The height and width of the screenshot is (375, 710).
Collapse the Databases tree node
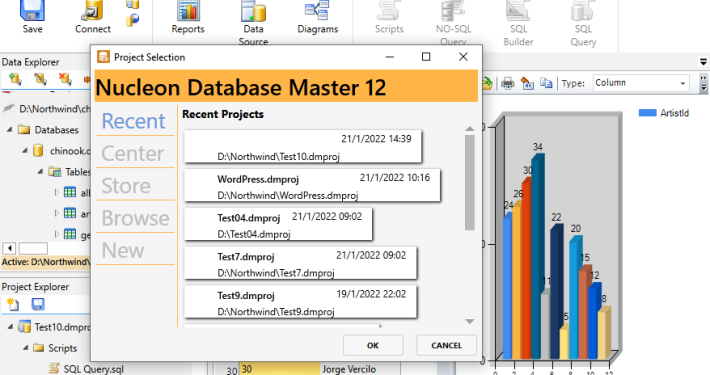pyautogui.click(x=10, y=130)
